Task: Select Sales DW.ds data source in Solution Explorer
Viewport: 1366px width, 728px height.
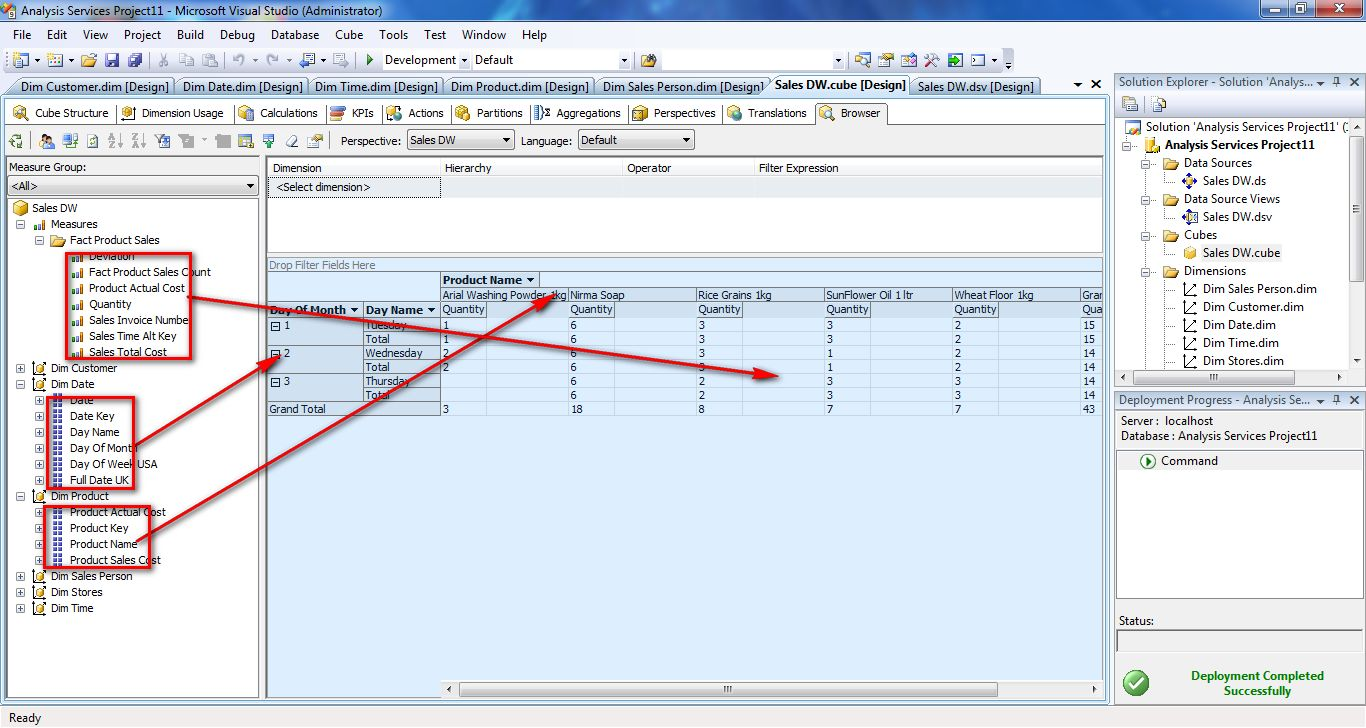Action: coord(1234,181)
